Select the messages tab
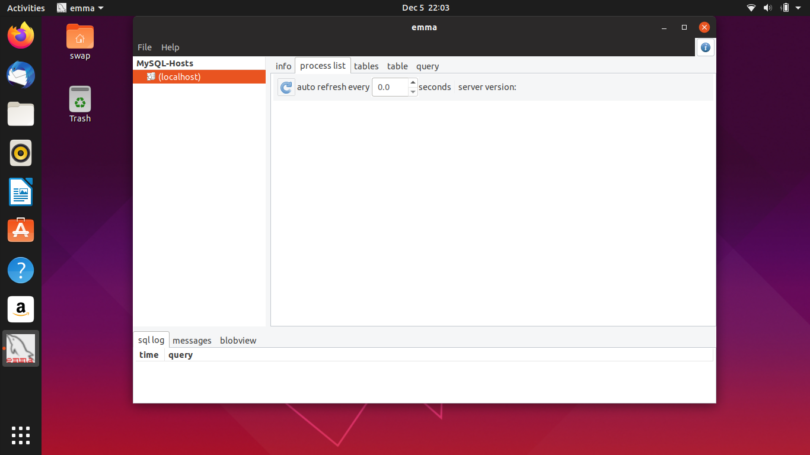 [192, 340]
